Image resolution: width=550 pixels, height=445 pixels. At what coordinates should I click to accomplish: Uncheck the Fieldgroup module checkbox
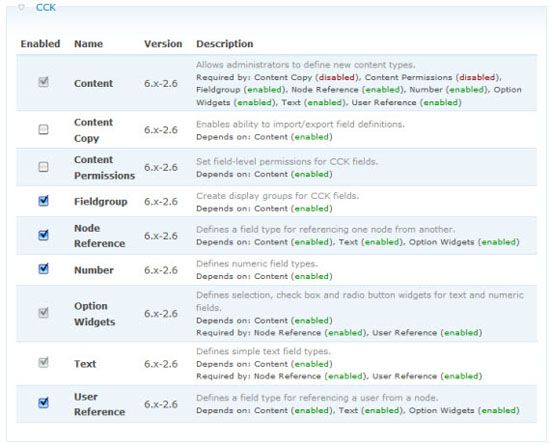43,201
